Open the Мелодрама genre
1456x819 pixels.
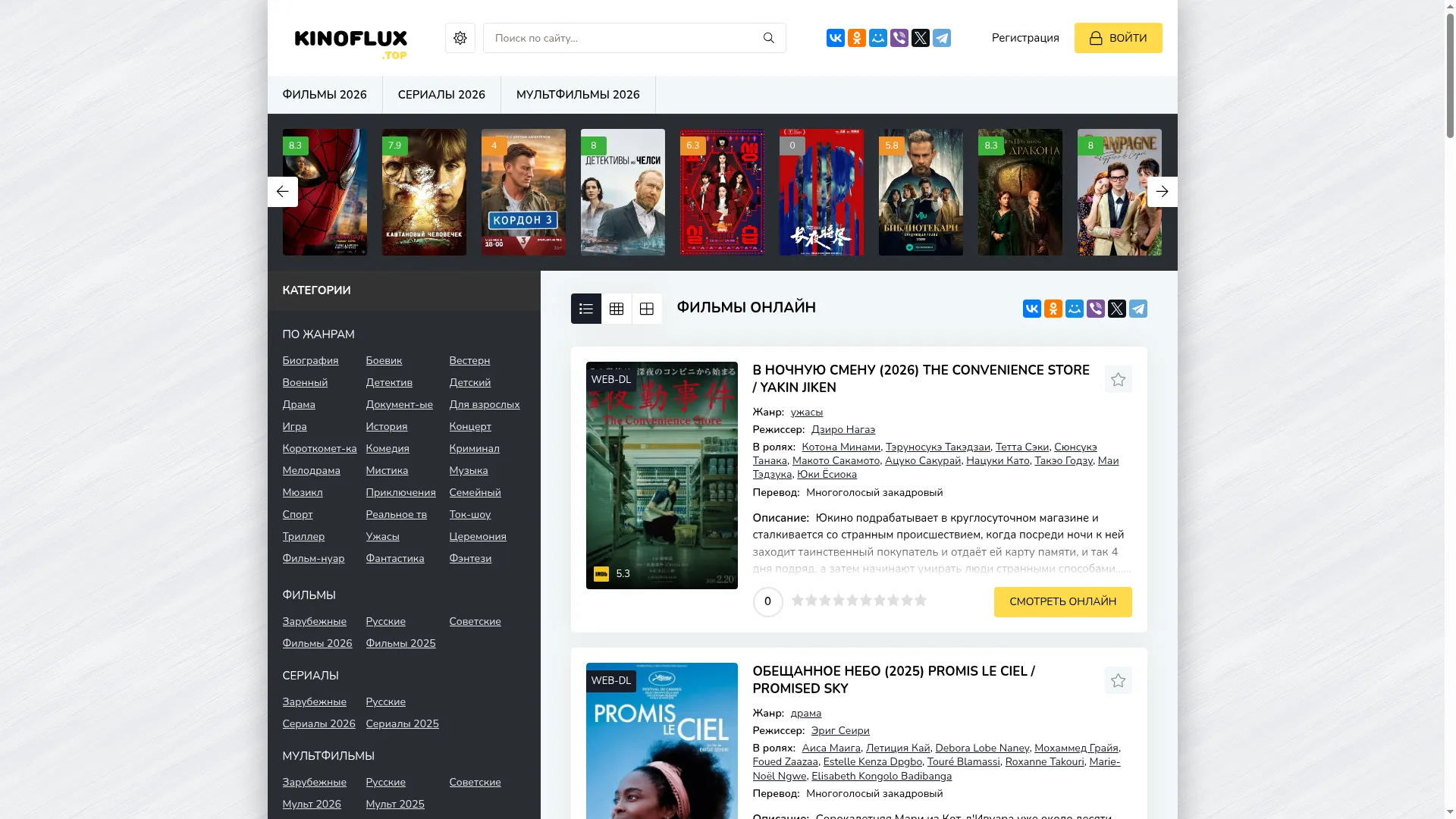(x=311, y=471)
